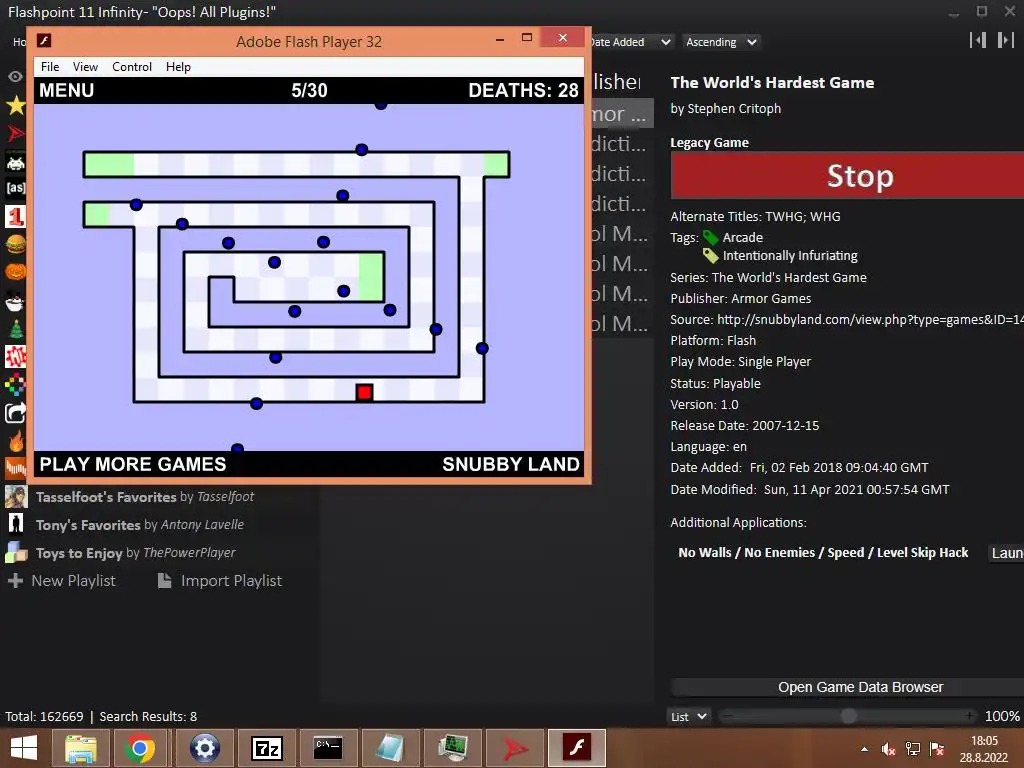The image size is (1024, 768).
Task: Open the Ascending order dropdown
Action: (721, 42)
